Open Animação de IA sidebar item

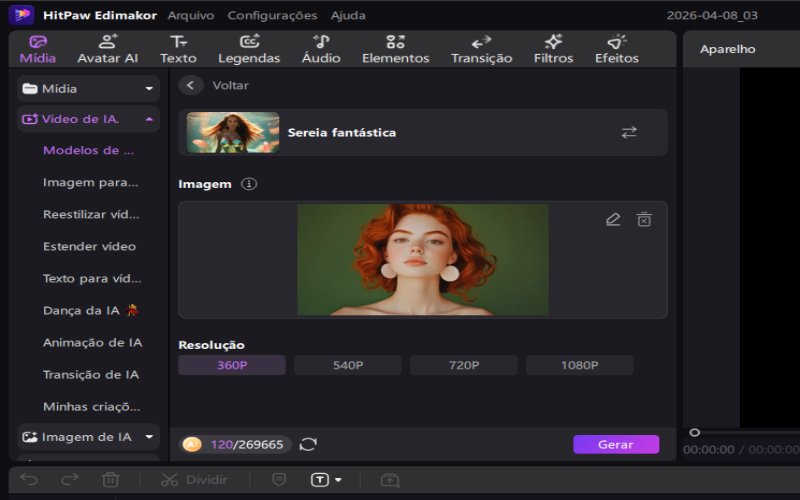(92, 342)
